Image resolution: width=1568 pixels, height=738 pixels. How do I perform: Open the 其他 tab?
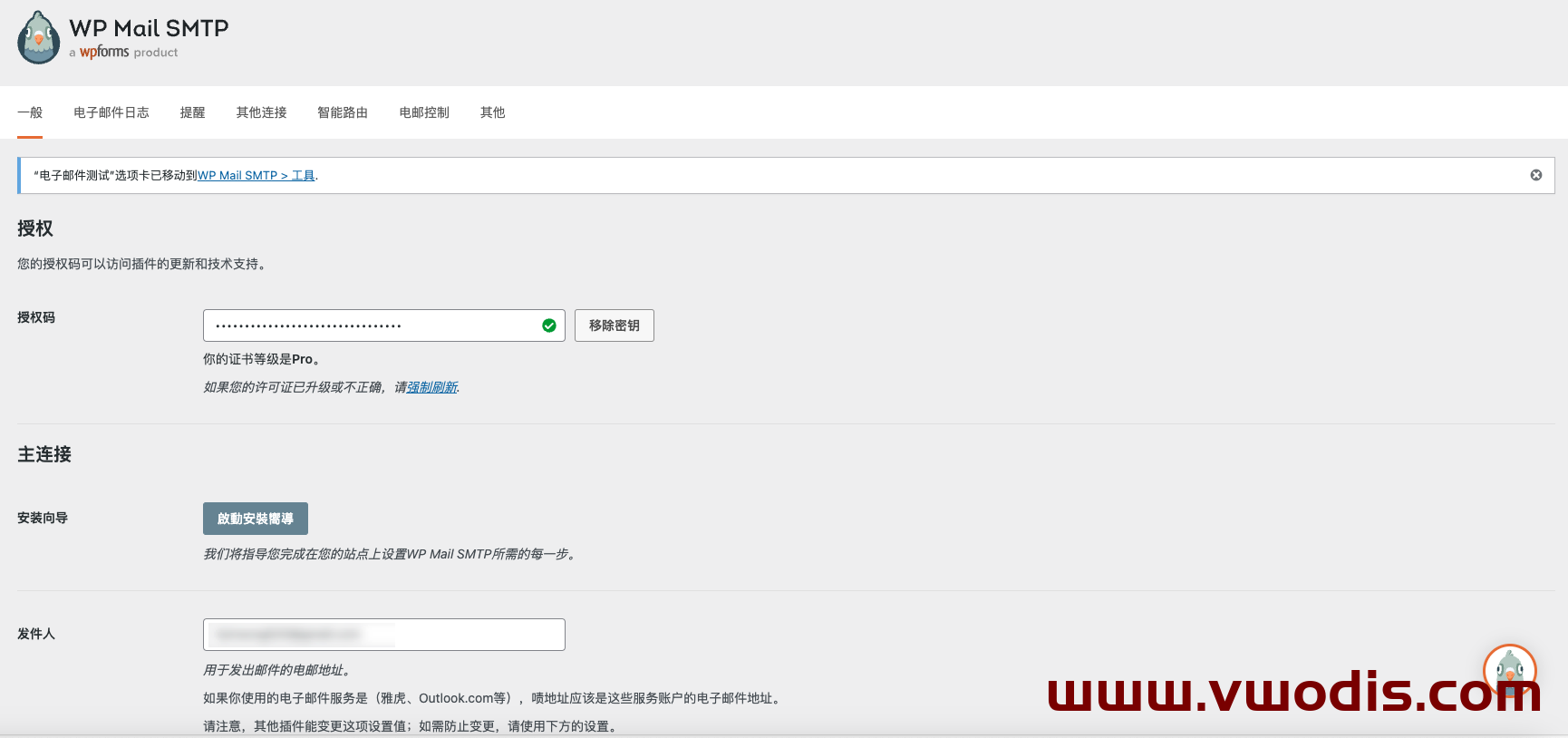point(492,112)
